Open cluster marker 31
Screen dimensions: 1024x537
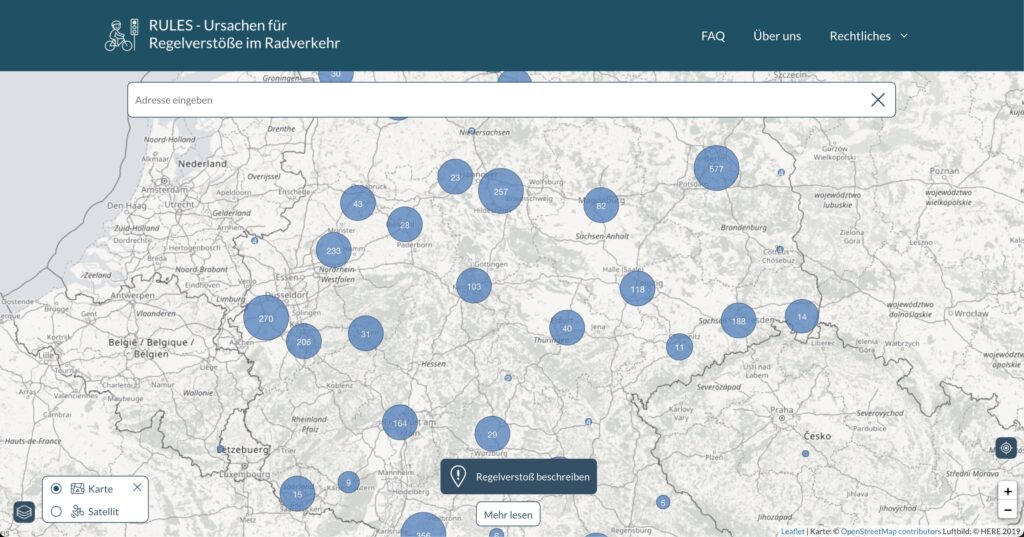366,333
